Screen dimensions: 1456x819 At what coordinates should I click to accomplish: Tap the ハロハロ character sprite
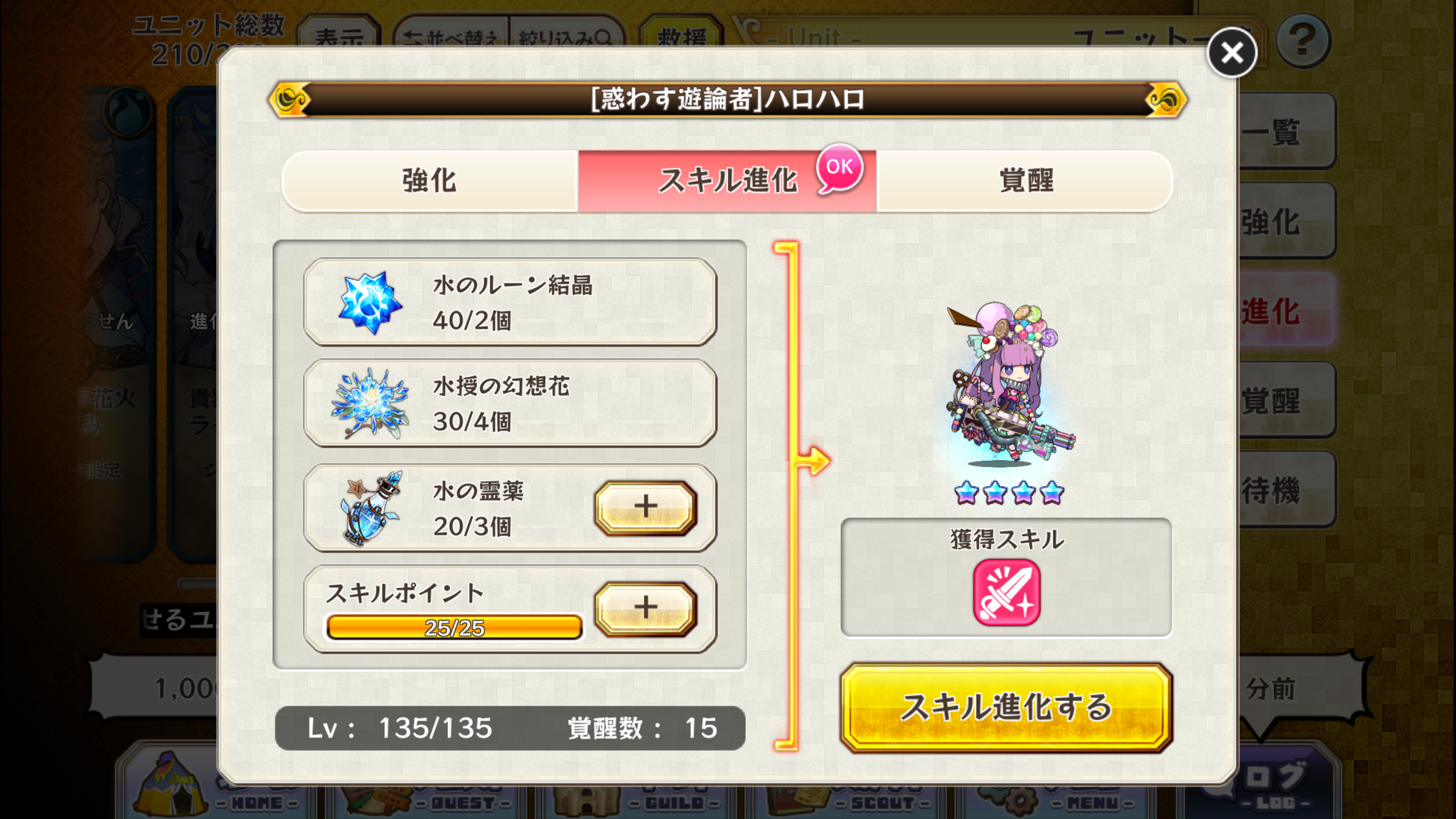1010,385
